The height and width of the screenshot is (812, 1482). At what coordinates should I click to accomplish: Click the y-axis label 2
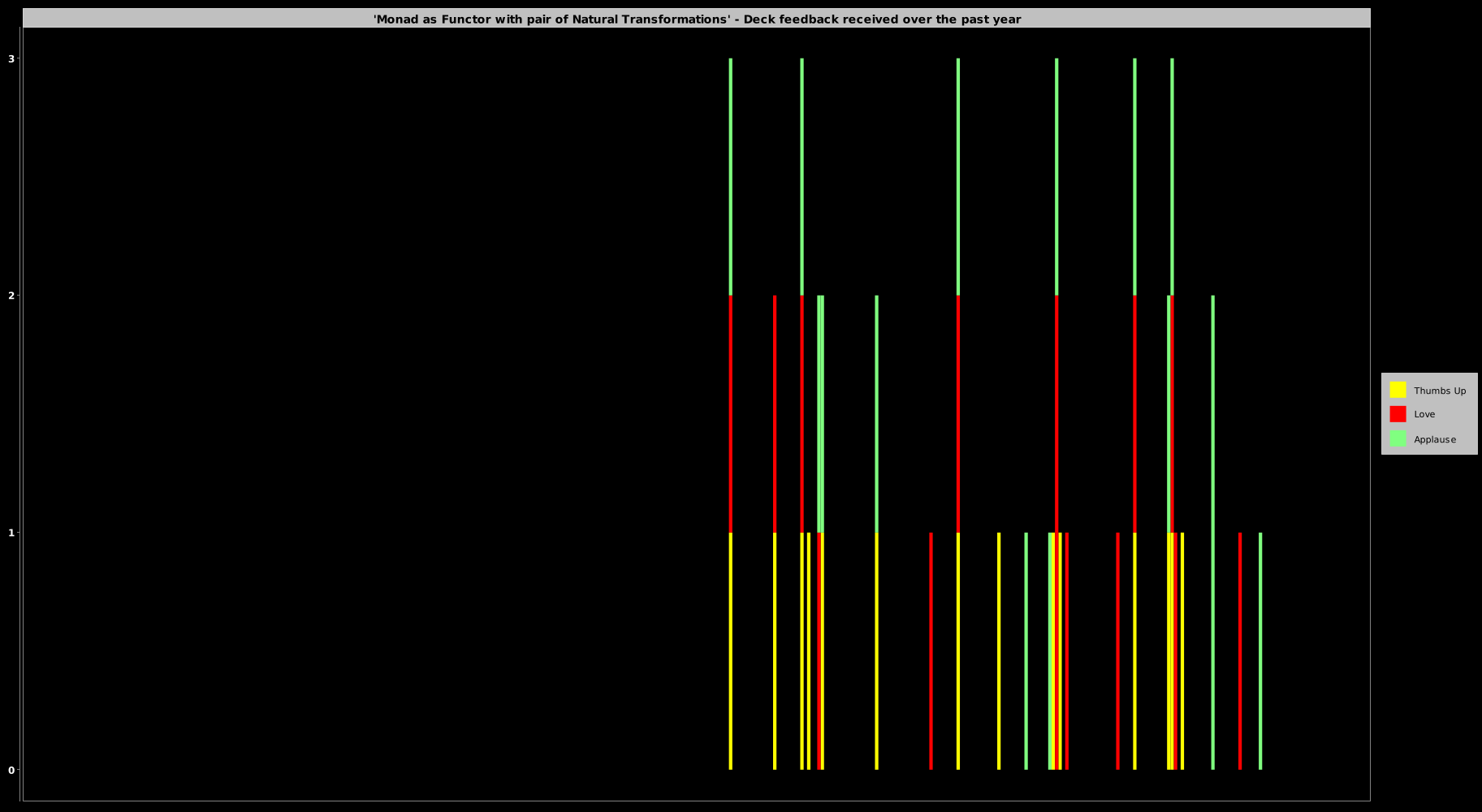tap(11, 296)
